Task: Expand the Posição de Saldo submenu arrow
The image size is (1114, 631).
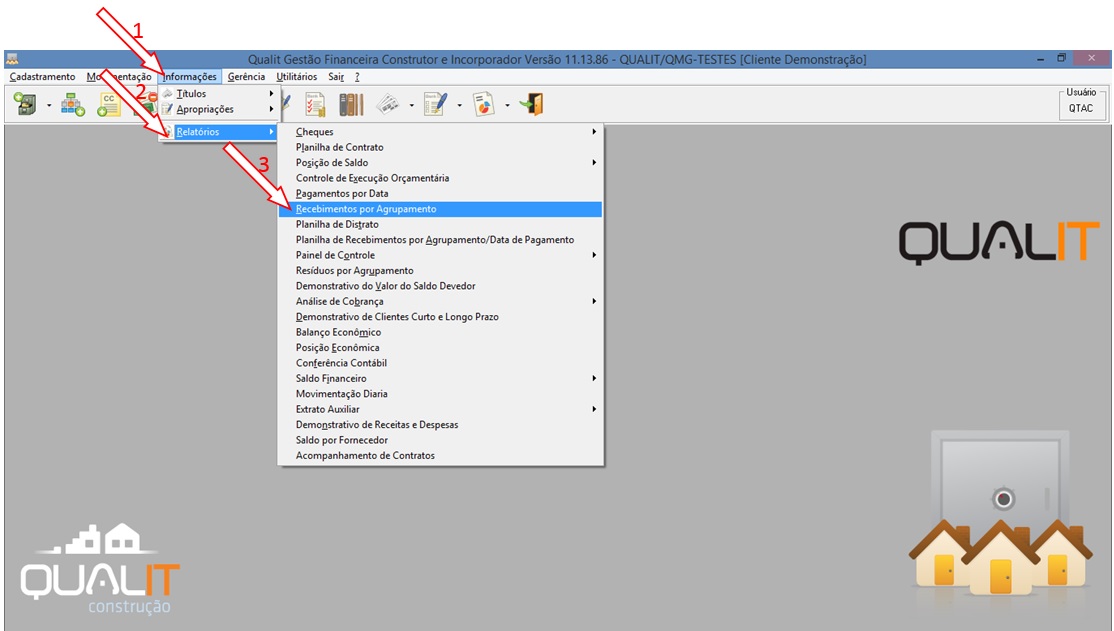Action: tap(594, 163)
